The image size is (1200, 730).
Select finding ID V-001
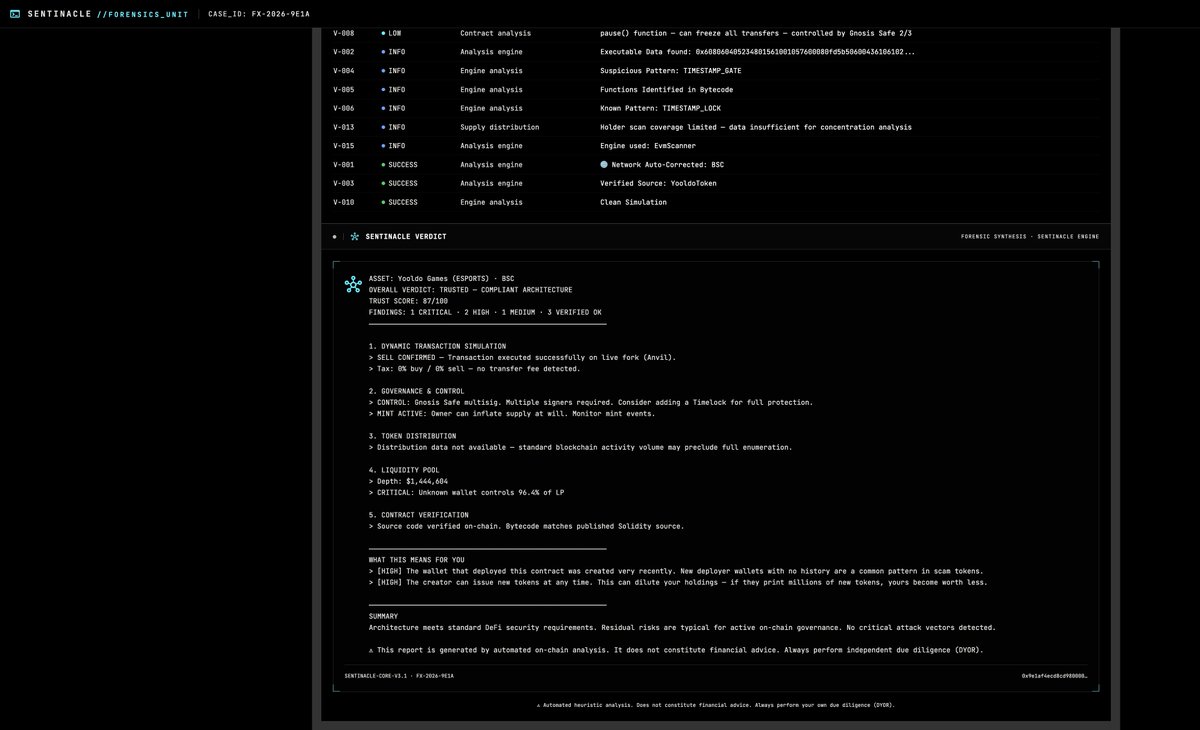[x=343, y=164]
